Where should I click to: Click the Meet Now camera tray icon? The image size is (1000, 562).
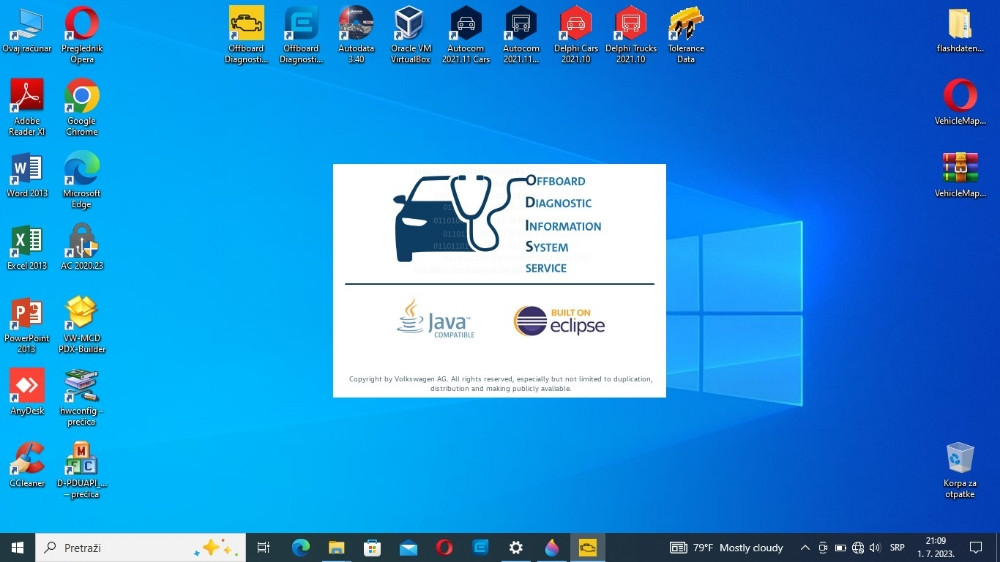coord(823,547)
